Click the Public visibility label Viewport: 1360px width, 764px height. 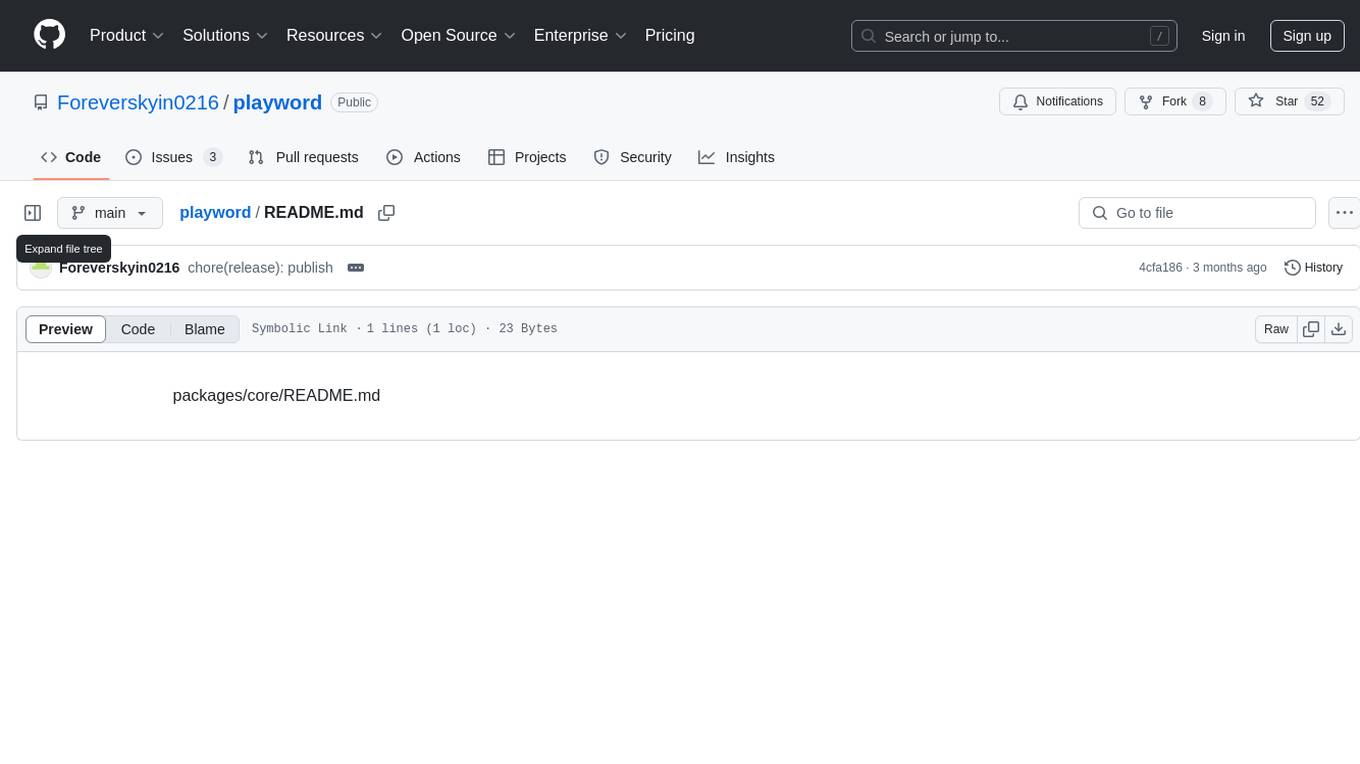coord(354,102)
